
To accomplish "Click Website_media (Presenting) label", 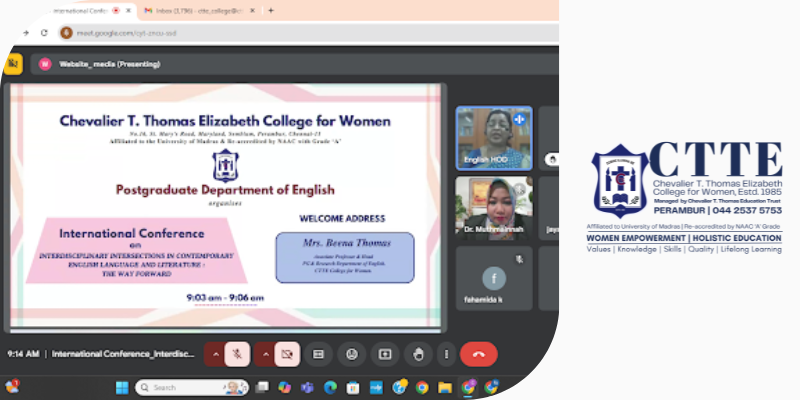I will coord(109,64).
